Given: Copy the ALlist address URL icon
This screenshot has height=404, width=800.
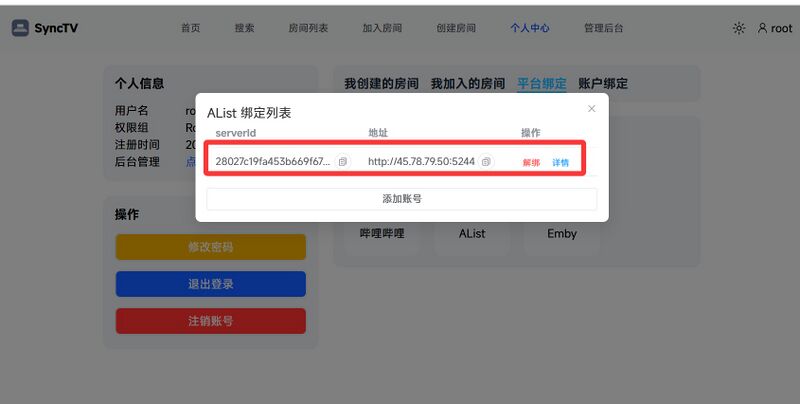Looking at the screenshot, I should coord(486,162).
